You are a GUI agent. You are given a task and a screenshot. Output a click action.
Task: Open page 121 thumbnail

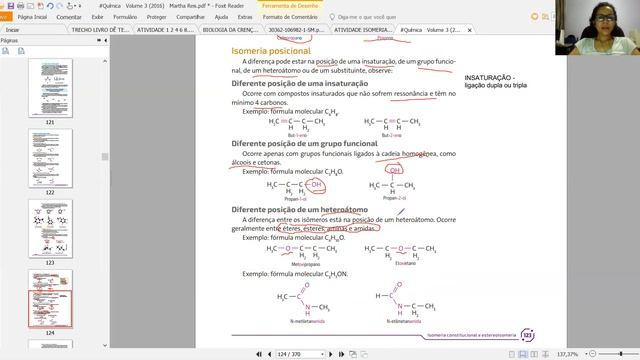coord(50,88)
